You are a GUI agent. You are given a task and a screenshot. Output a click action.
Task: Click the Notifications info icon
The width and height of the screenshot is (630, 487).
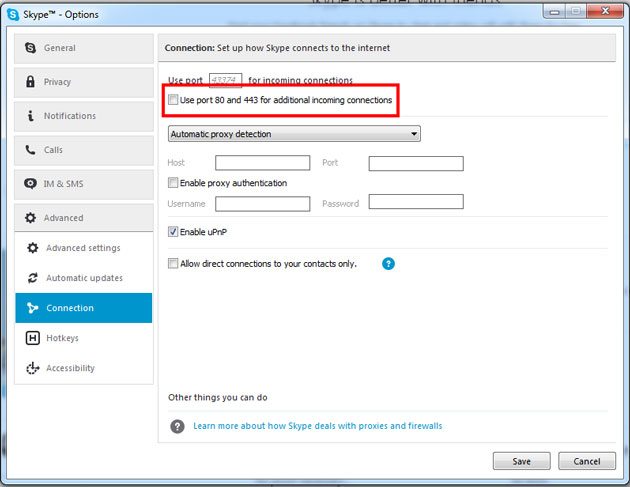pyautogui.click(x=30, y=116)
